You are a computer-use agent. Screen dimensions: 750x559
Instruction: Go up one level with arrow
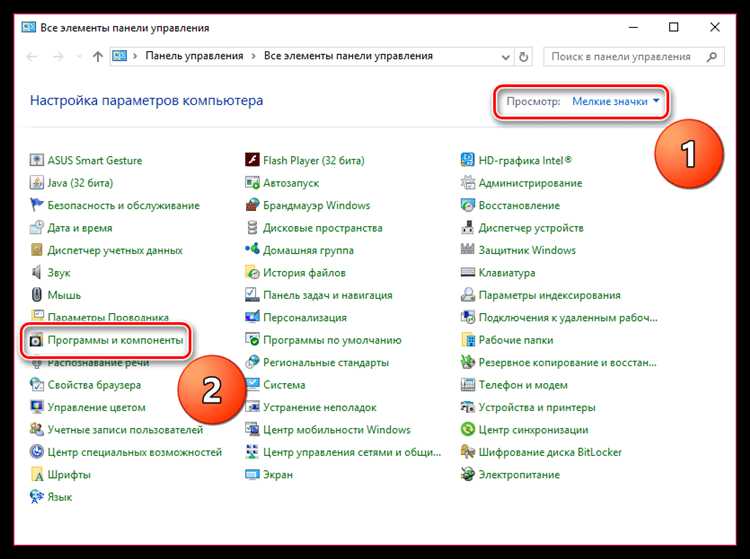[x=98, y=57]
